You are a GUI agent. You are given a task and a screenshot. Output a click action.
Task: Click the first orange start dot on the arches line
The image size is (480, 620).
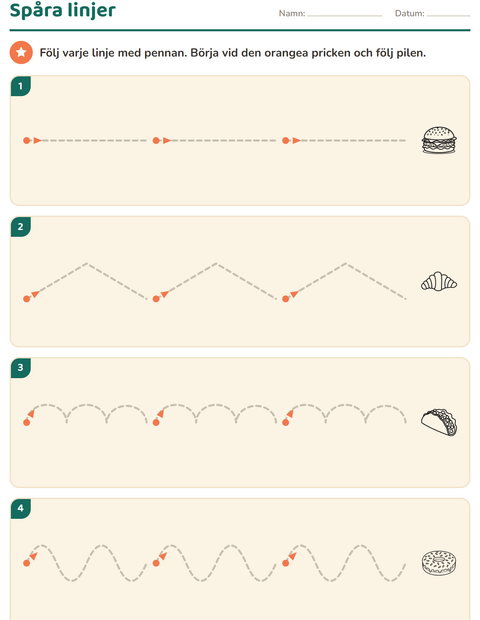[x=26, y=423]
